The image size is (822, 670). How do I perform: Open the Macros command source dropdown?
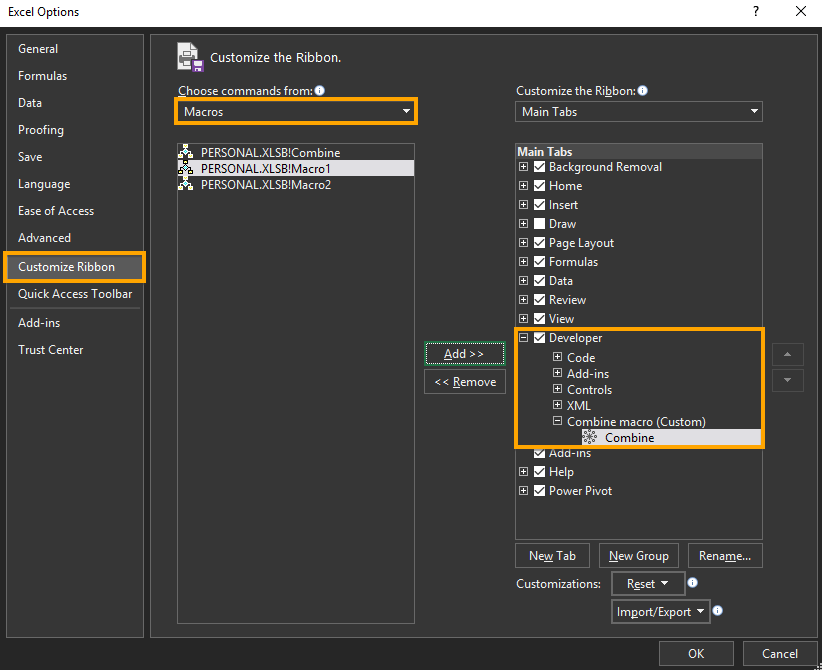pos(296,111)
